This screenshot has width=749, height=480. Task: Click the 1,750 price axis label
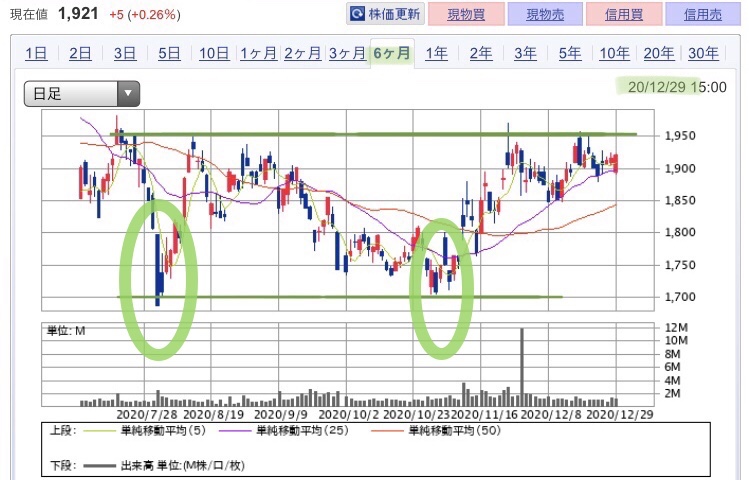pos(680,265)
